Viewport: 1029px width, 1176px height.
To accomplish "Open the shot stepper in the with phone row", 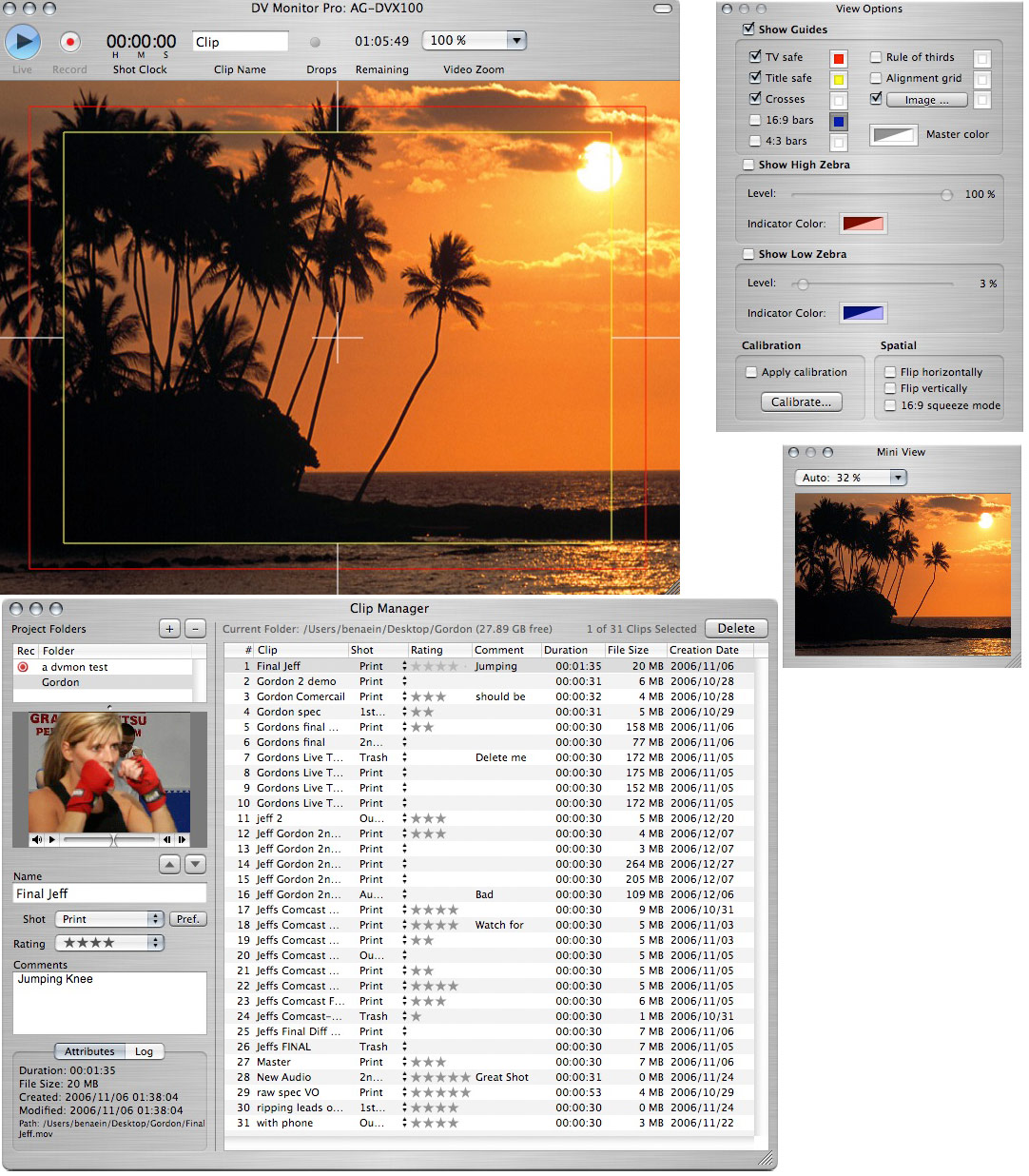I will (x=404, y=1123).
